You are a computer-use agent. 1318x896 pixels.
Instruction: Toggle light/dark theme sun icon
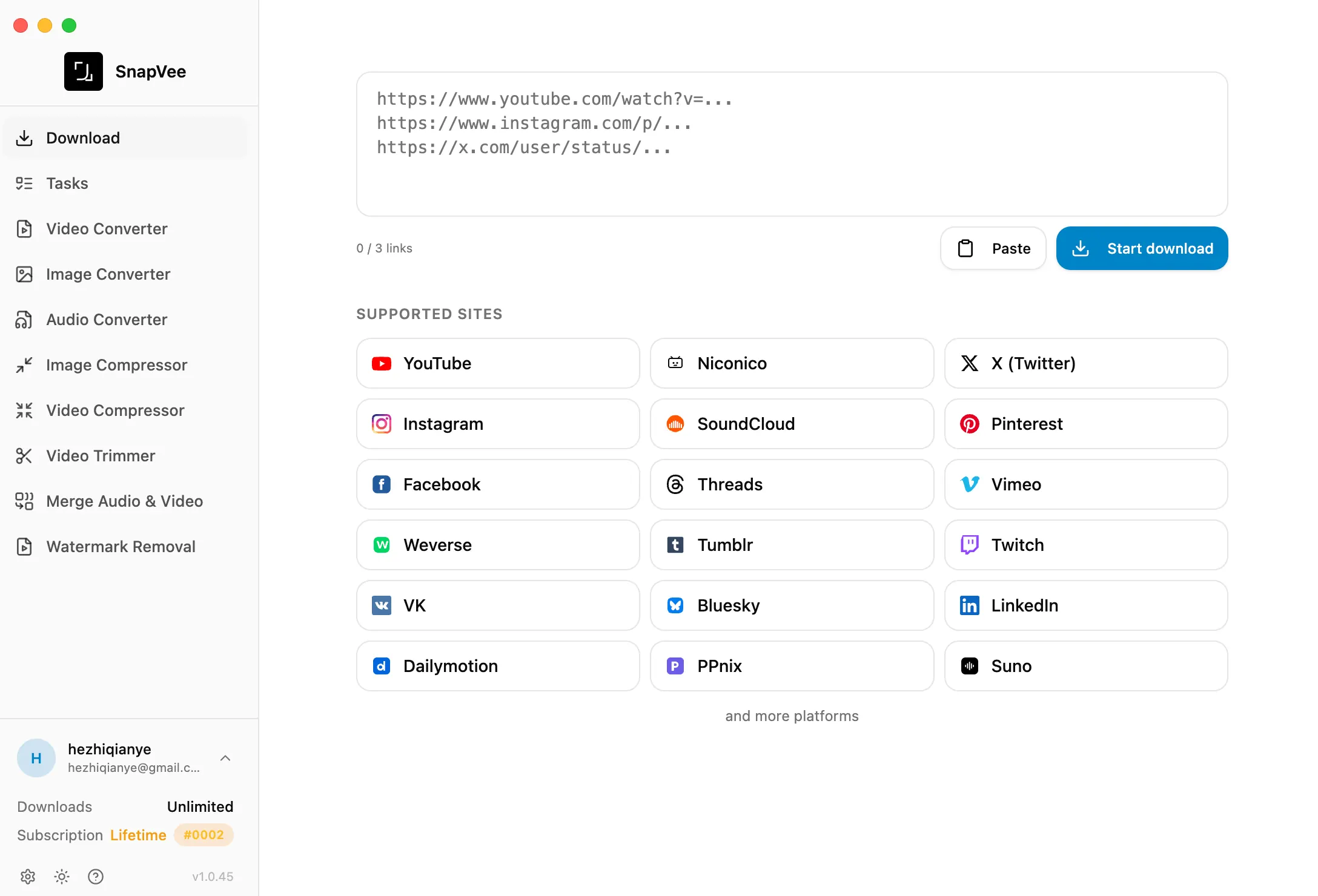62,877
